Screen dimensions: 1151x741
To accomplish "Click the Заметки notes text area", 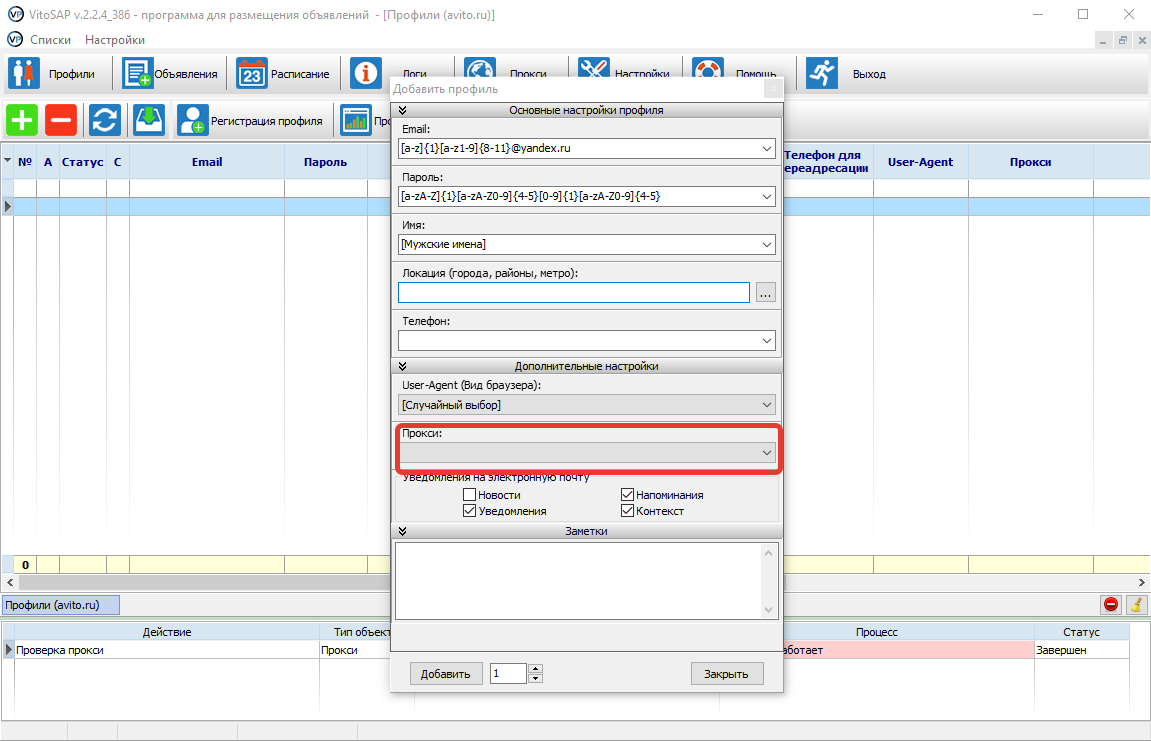I will point(578,580).
